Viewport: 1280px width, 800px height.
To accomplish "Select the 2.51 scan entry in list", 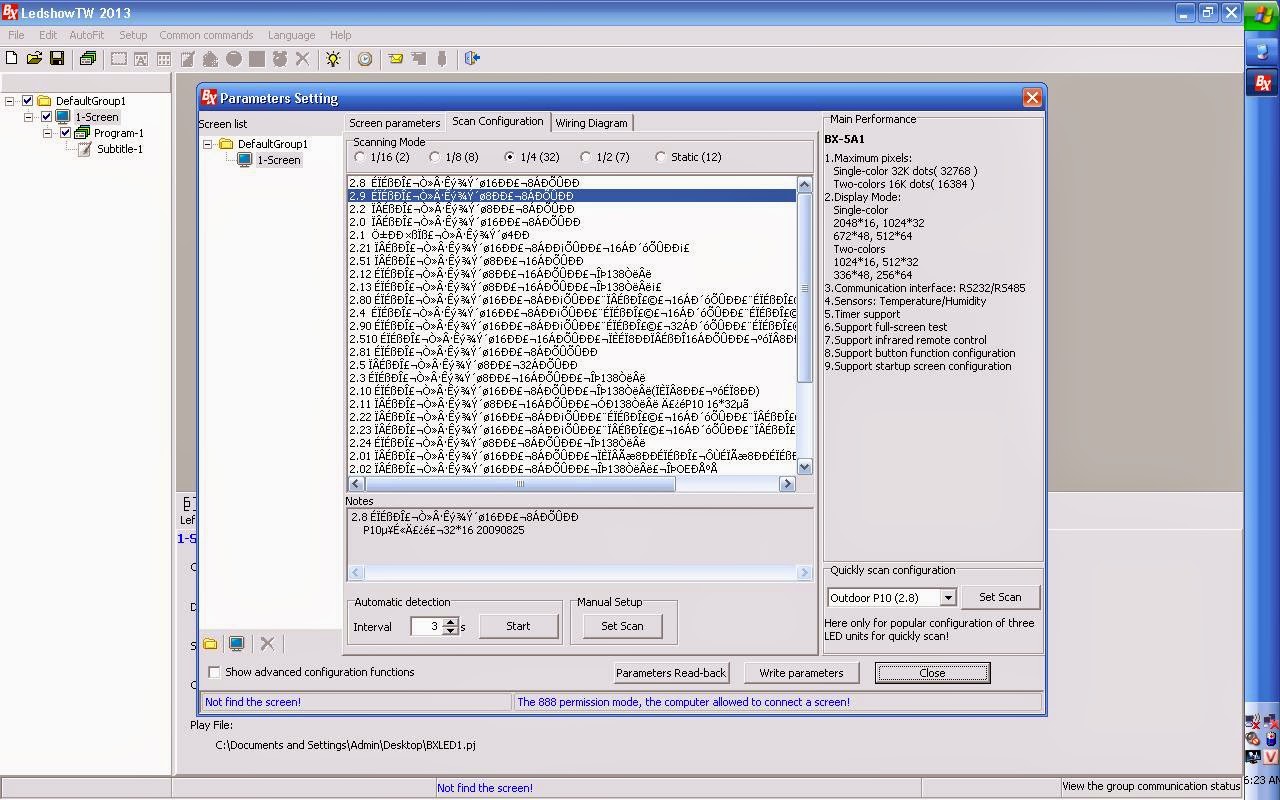I will tap(572, 261).
